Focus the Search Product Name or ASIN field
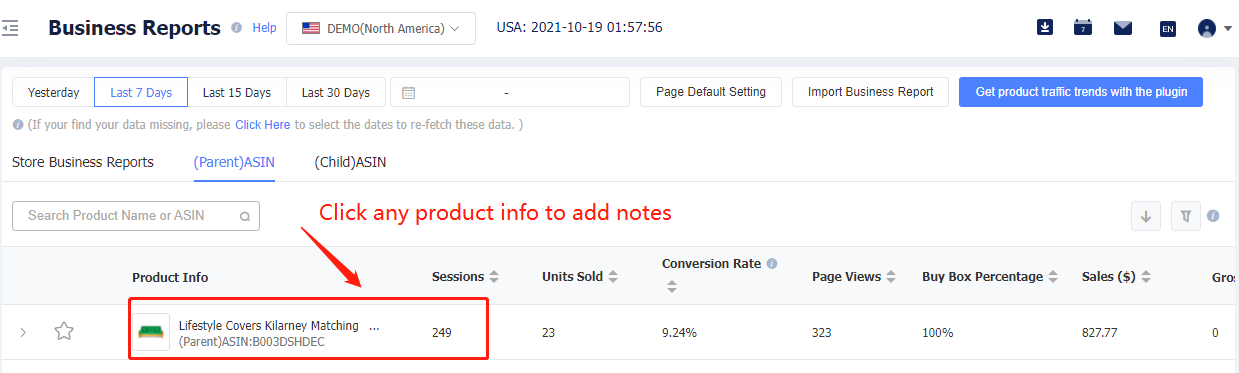The image size is (1239, 373). click(136, 215)
